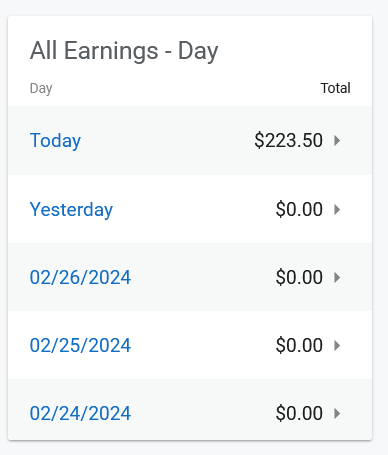Expand the 02/24/2024 row arrow
This screenshot has height=455, width=388.
pos(337,414)
